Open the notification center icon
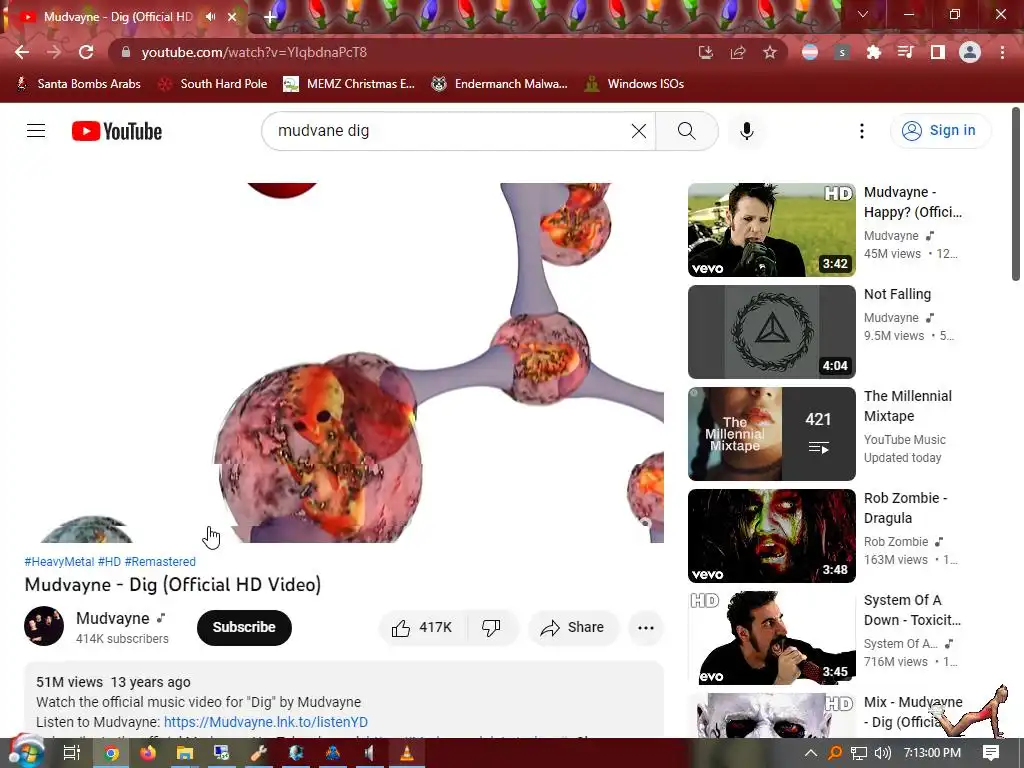 tap(991, 753)
